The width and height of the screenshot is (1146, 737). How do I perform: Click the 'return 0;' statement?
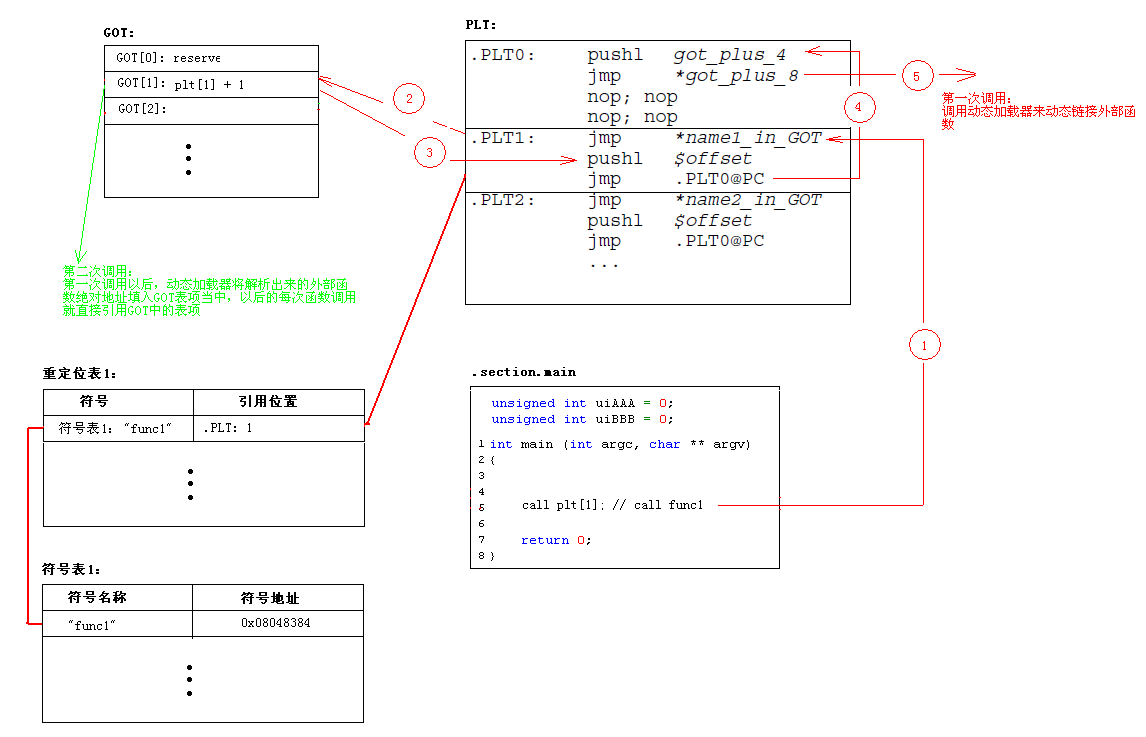pyautogui.click(x=556, y=540)
